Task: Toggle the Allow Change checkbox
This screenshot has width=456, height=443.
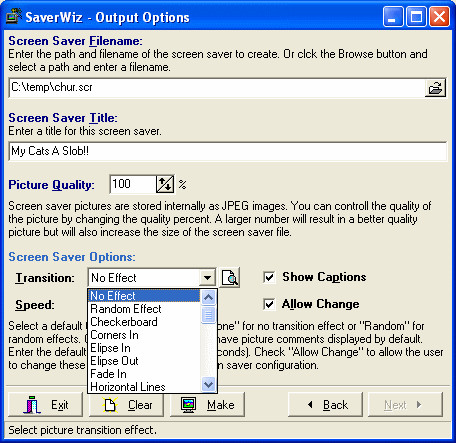Action: pos(269,304)
